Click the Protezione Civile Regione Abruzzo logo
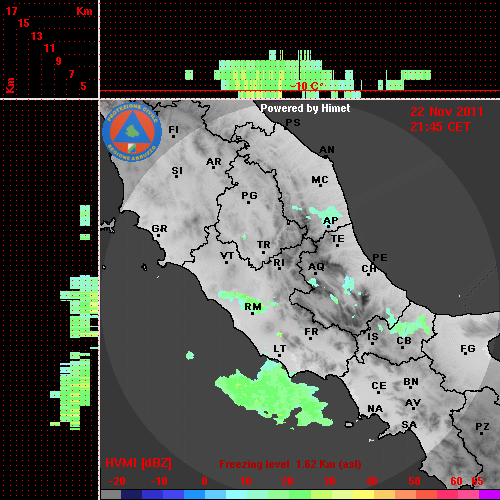 (132, 133)
